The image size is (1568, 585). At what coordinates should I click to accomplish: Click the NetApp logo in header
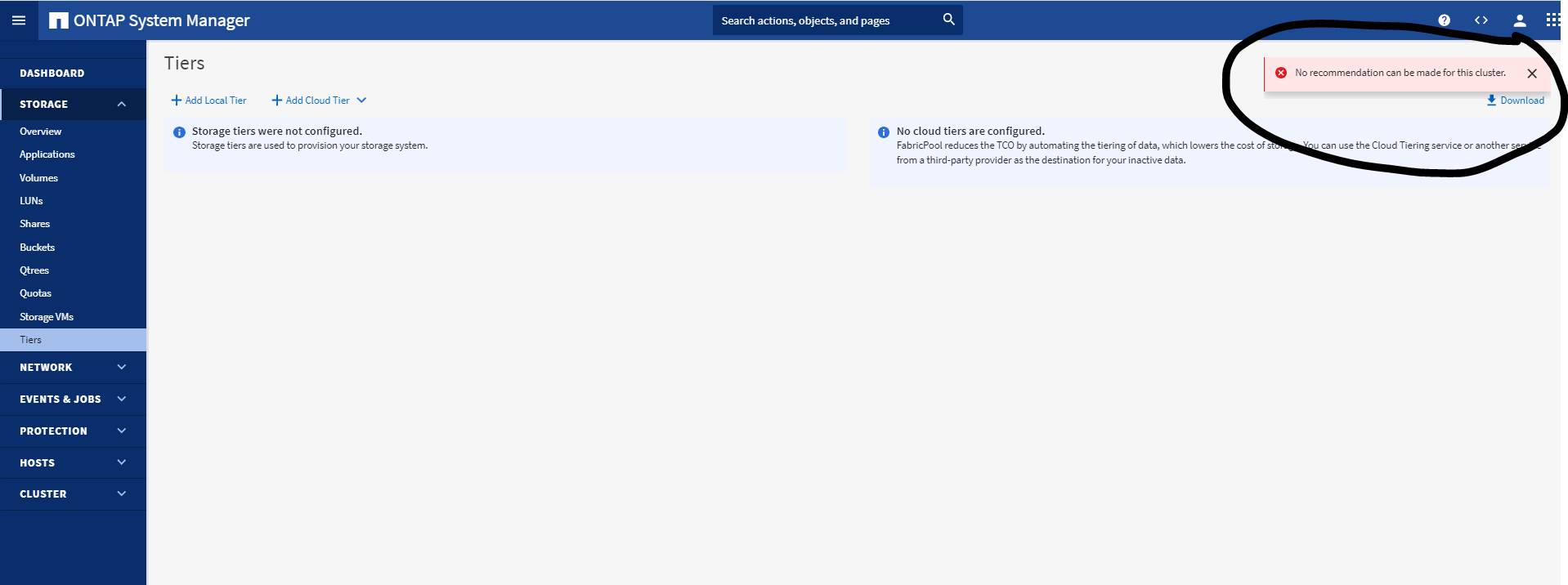coord(59,20)
